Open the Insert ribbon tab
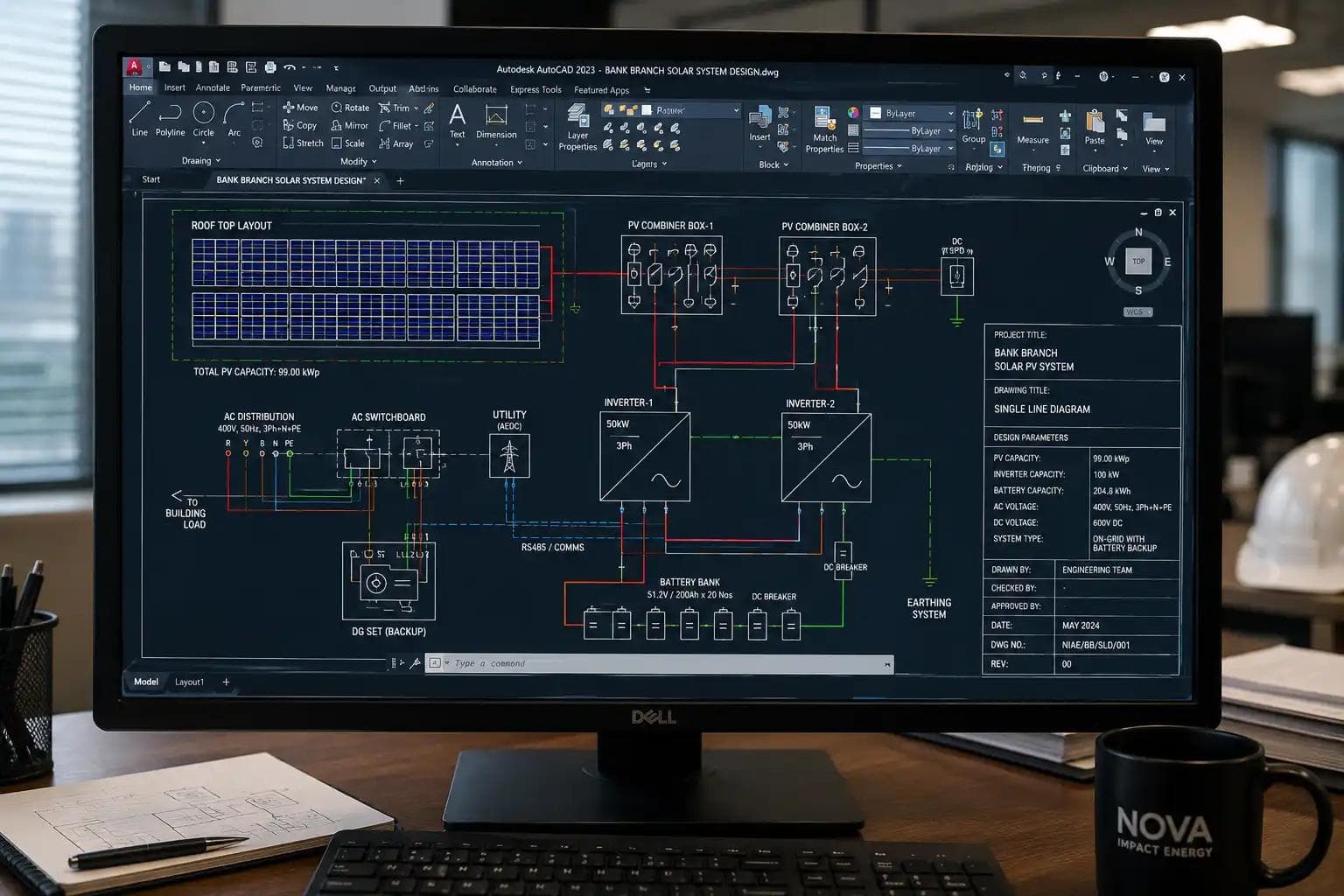This screenshot has height=896, width=1344. pos(175,87)
